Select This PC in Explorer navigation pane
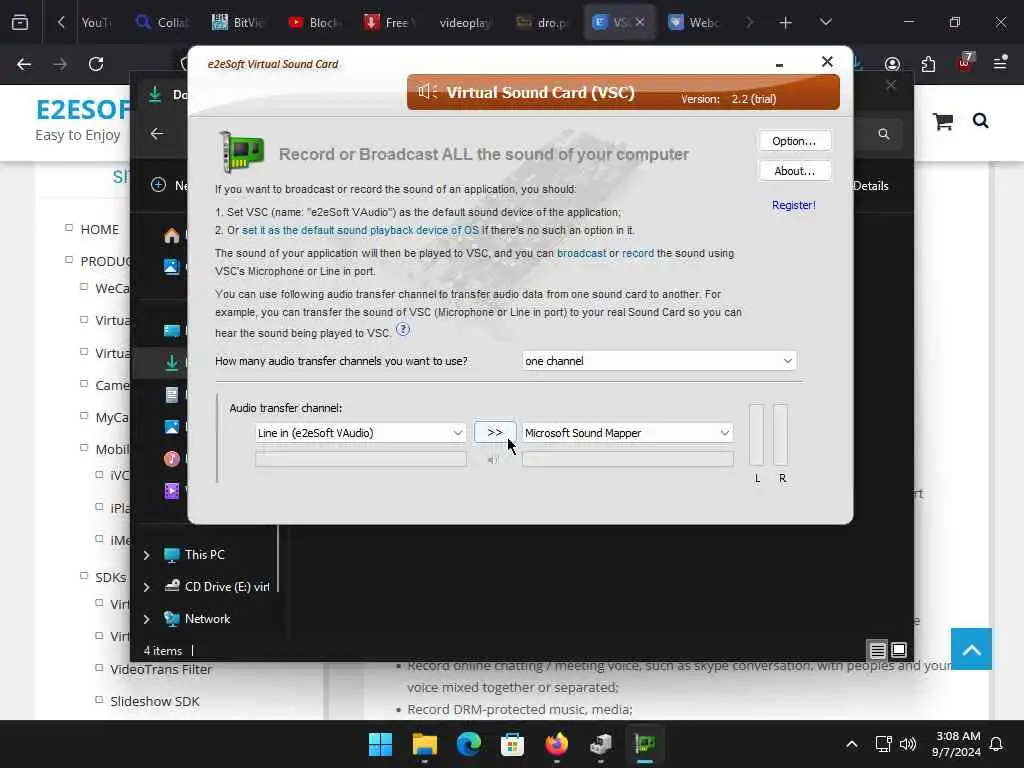Screen dimensions: 1024x768 point(204,554)
